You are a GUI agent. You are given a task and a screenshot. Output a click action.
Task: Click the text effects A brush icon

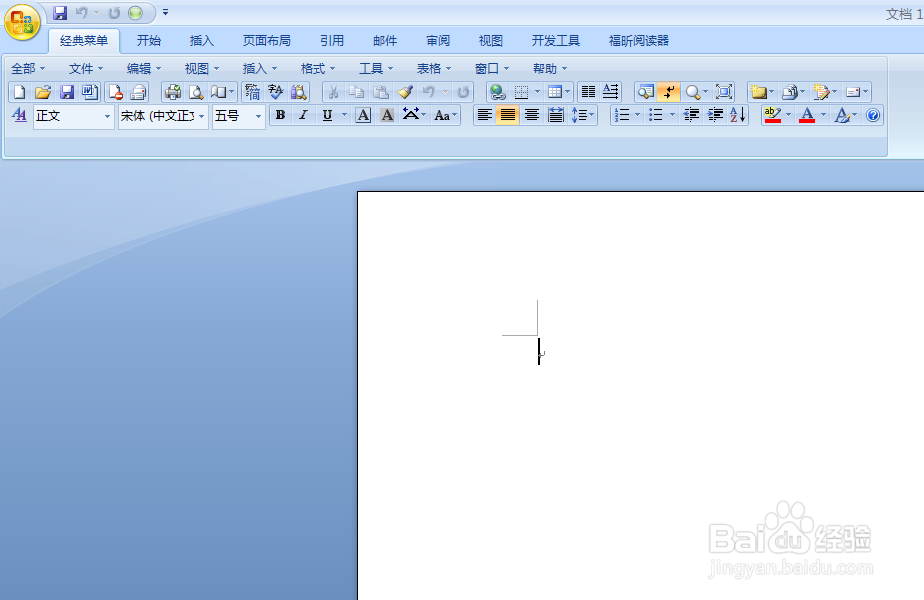pyautogui.click(x=842, y=116)
